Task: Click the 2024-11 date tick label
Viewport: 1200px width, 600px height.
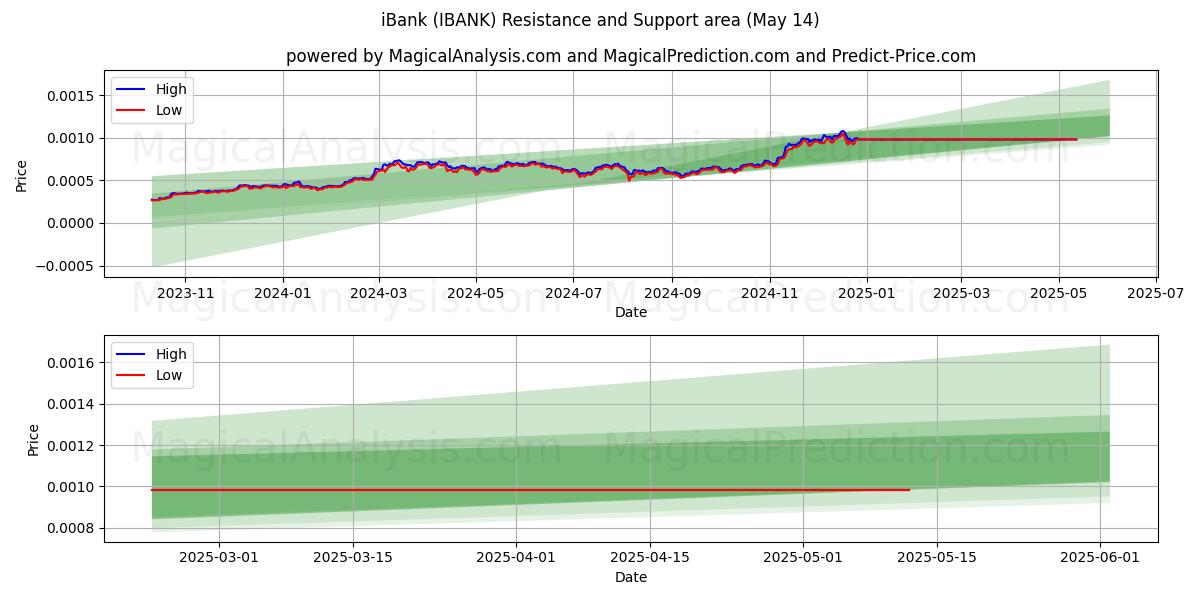Action: 770,295
